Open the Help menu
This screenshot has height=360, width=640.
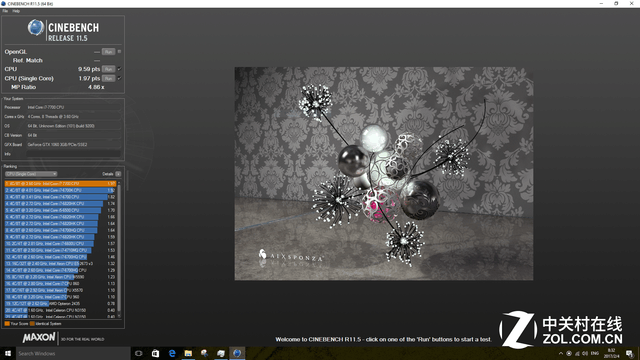pyautogui.click(x=16, y=11)
